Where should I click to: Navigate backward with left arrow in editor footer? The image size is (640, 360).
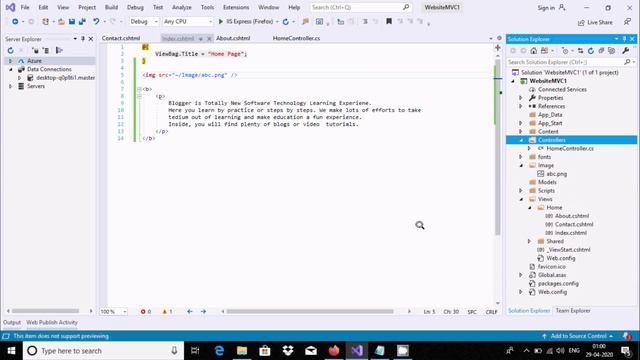pyautogui.click(x=190, y=311)
